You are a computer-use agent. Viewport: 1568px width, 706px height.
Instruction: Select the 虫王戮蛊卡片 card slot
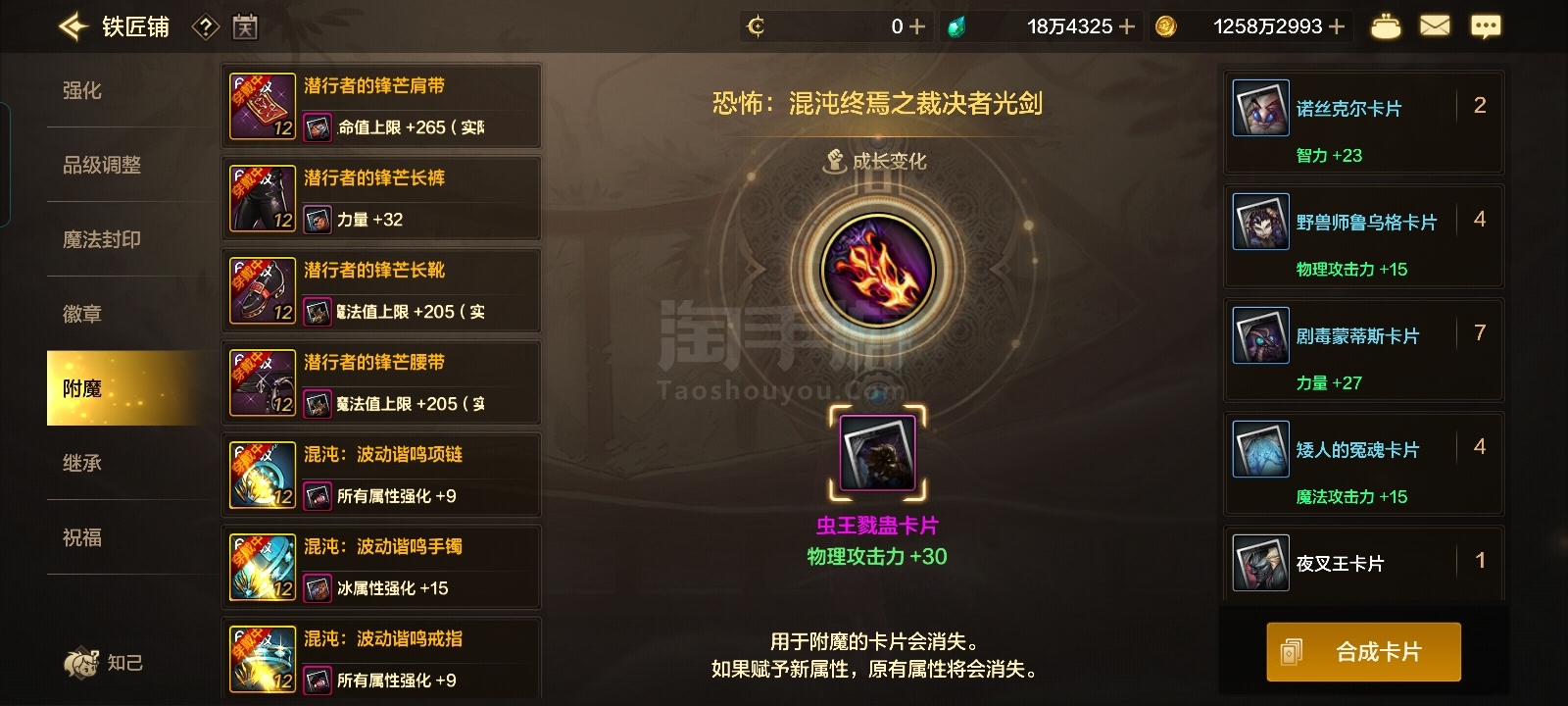point(878,453)
